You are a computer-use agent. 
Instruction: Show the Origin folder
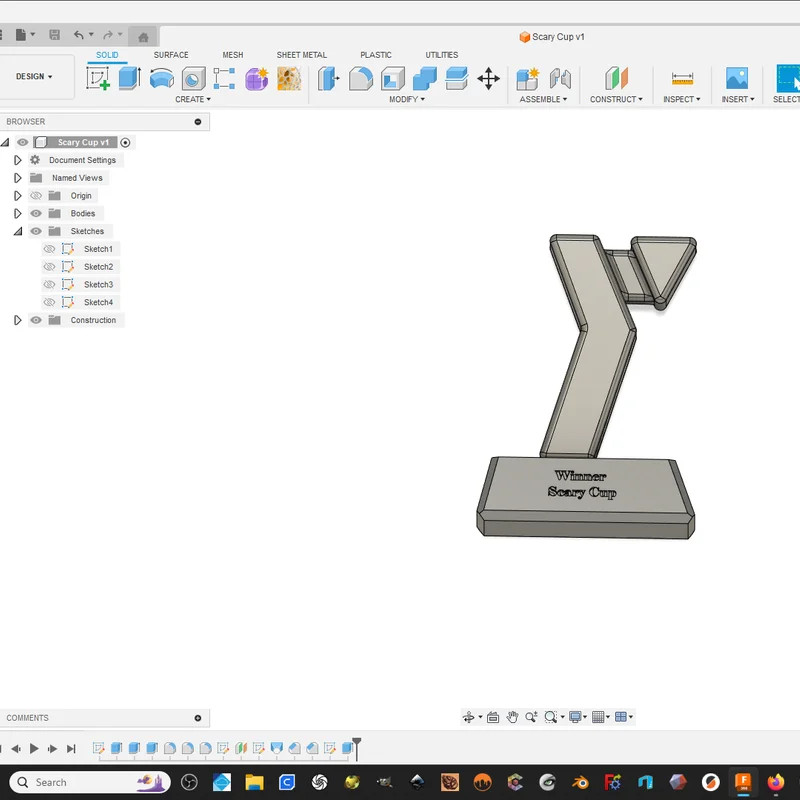(x=36, y=195)
